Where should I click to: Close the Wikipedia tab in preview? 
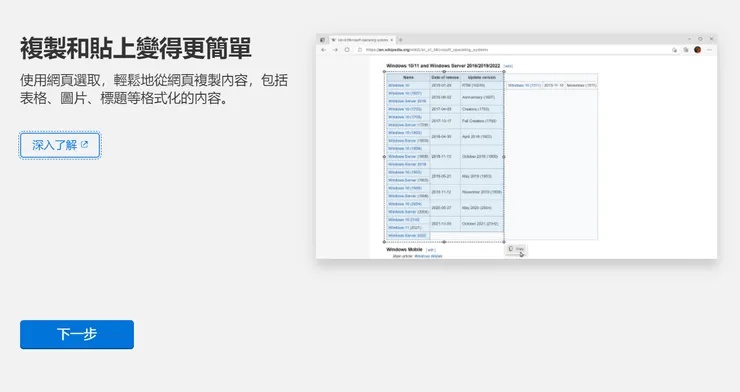(392, 40)
